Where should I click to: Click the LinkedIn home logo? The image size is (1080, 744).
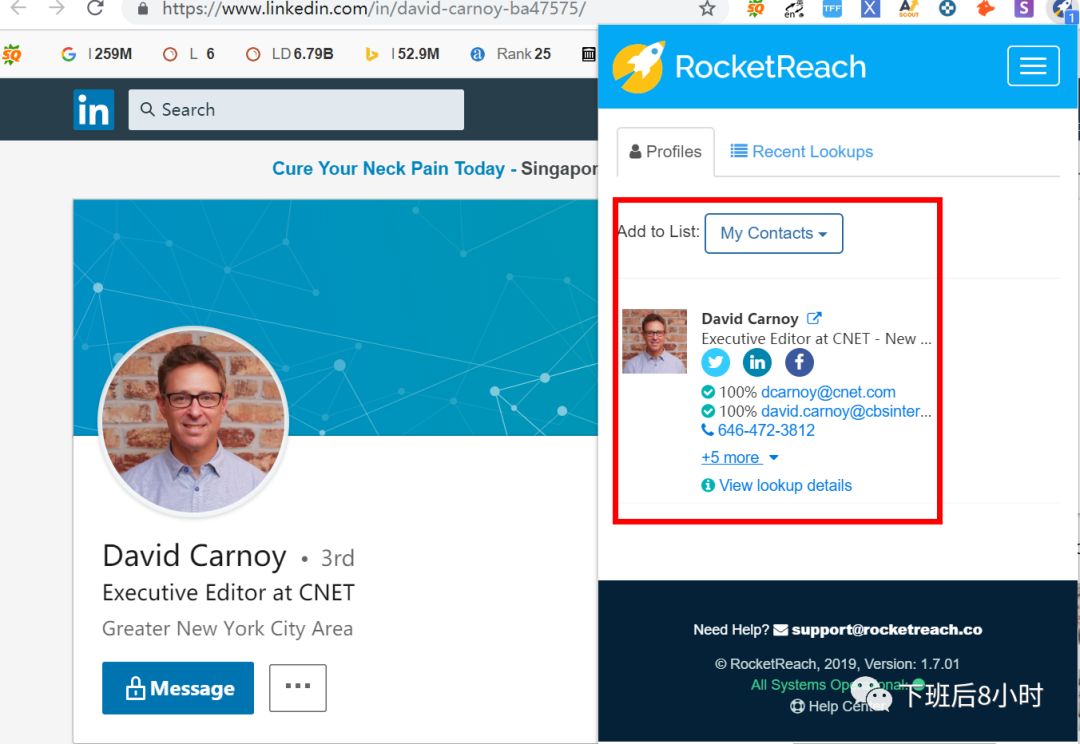tap(94, 110)
